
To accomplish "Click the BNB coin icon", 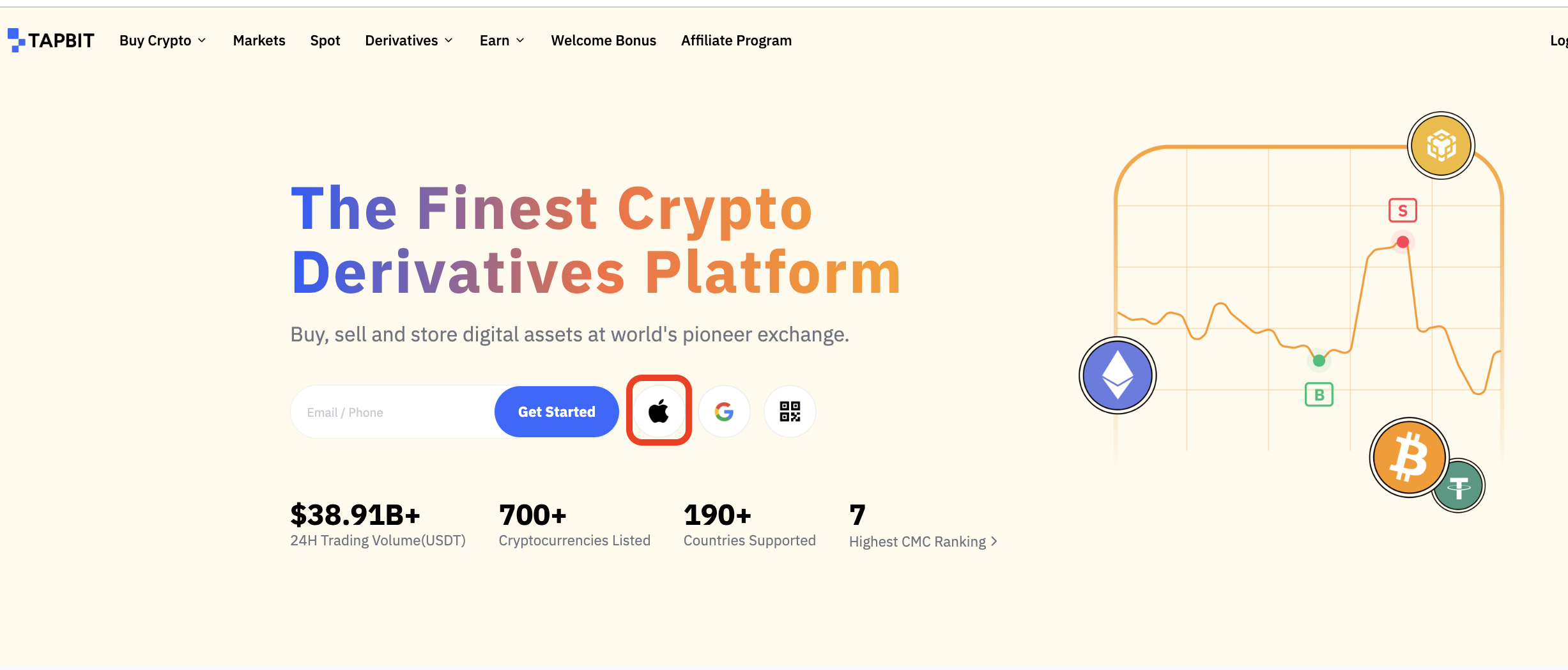I will point(1441,146).
